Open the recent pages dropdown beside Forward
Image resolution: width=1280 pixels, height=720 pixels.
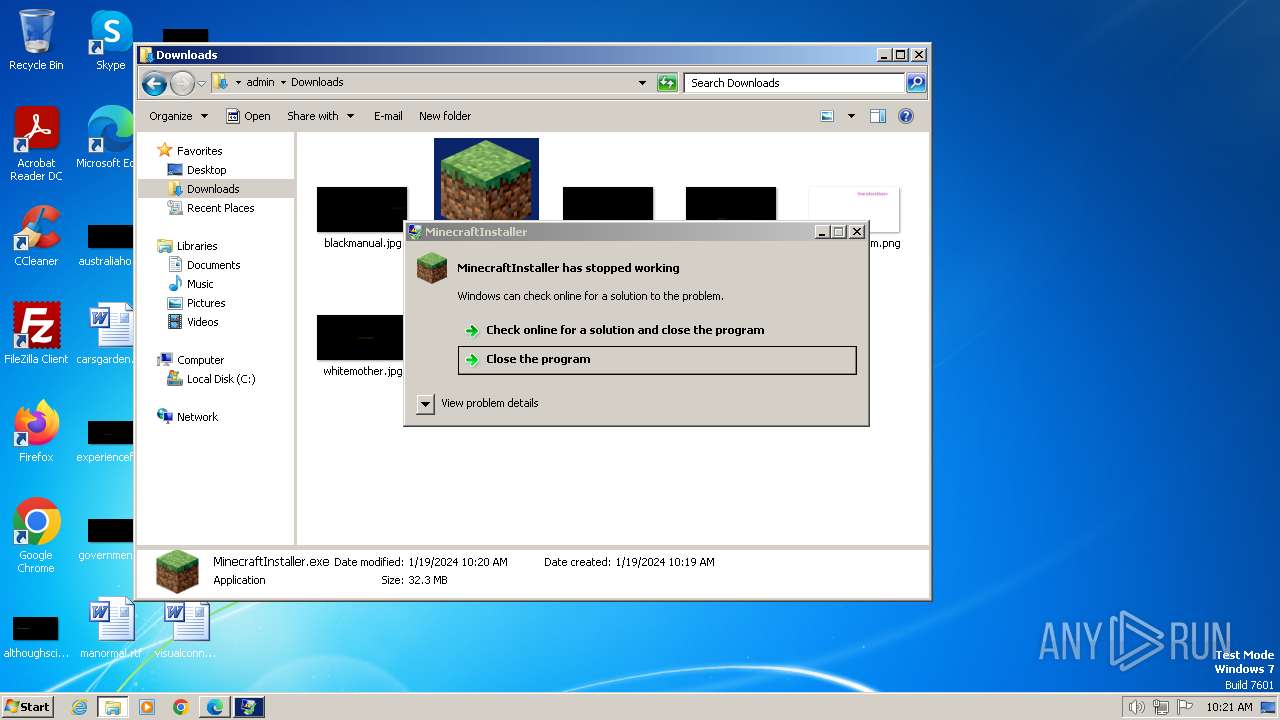[202, 83]
